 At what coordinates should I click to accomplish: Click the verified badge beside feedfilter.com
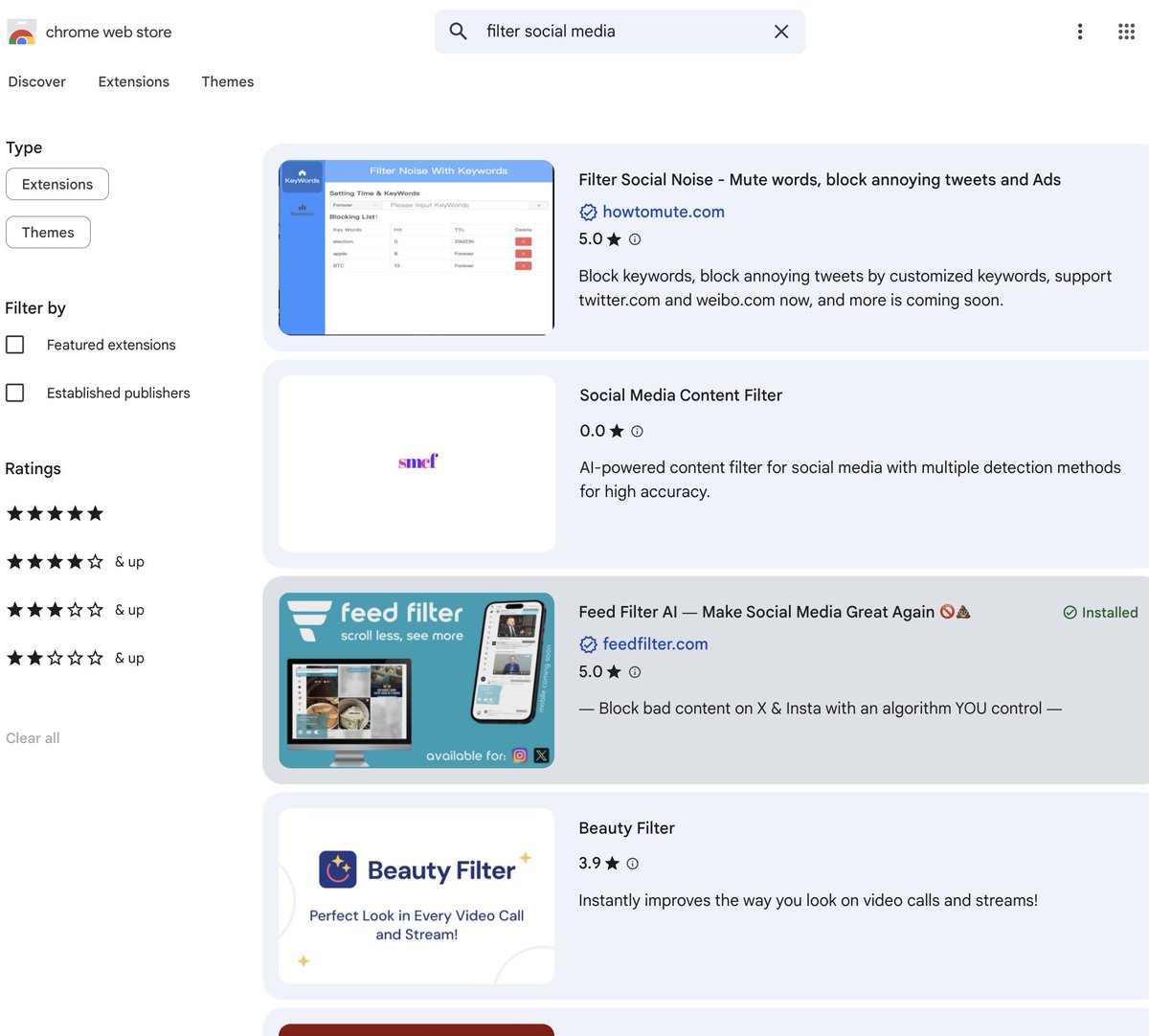(588, 645)
